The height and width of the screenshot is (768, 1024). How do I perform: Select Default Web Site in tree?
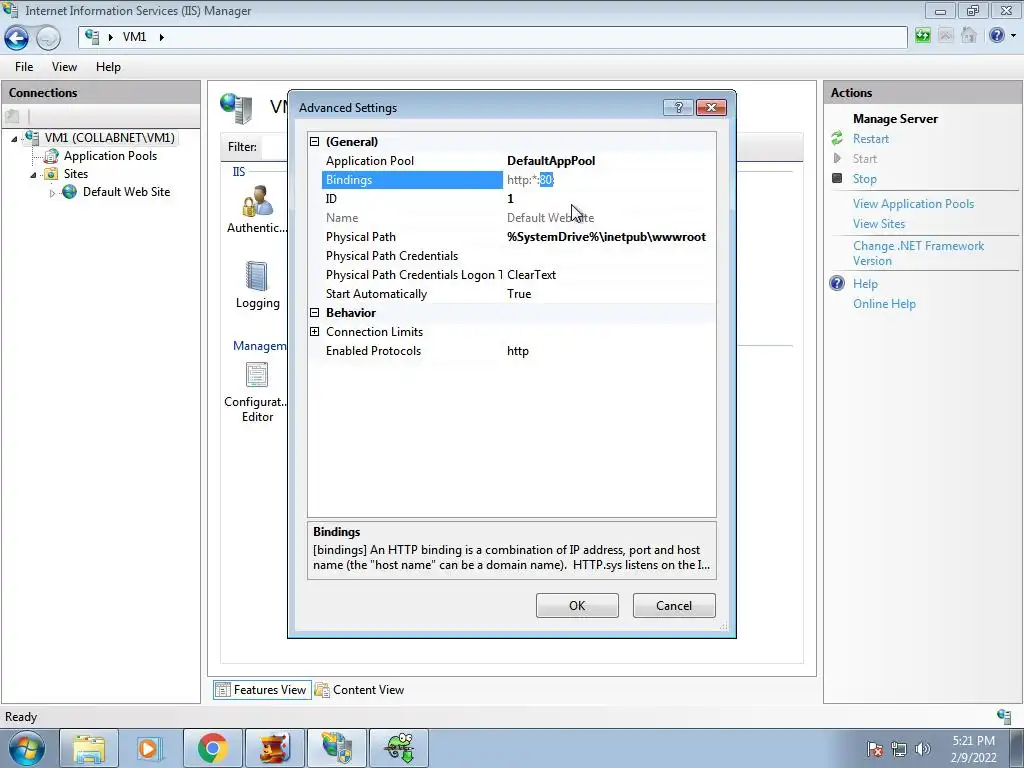coord(126,192)
